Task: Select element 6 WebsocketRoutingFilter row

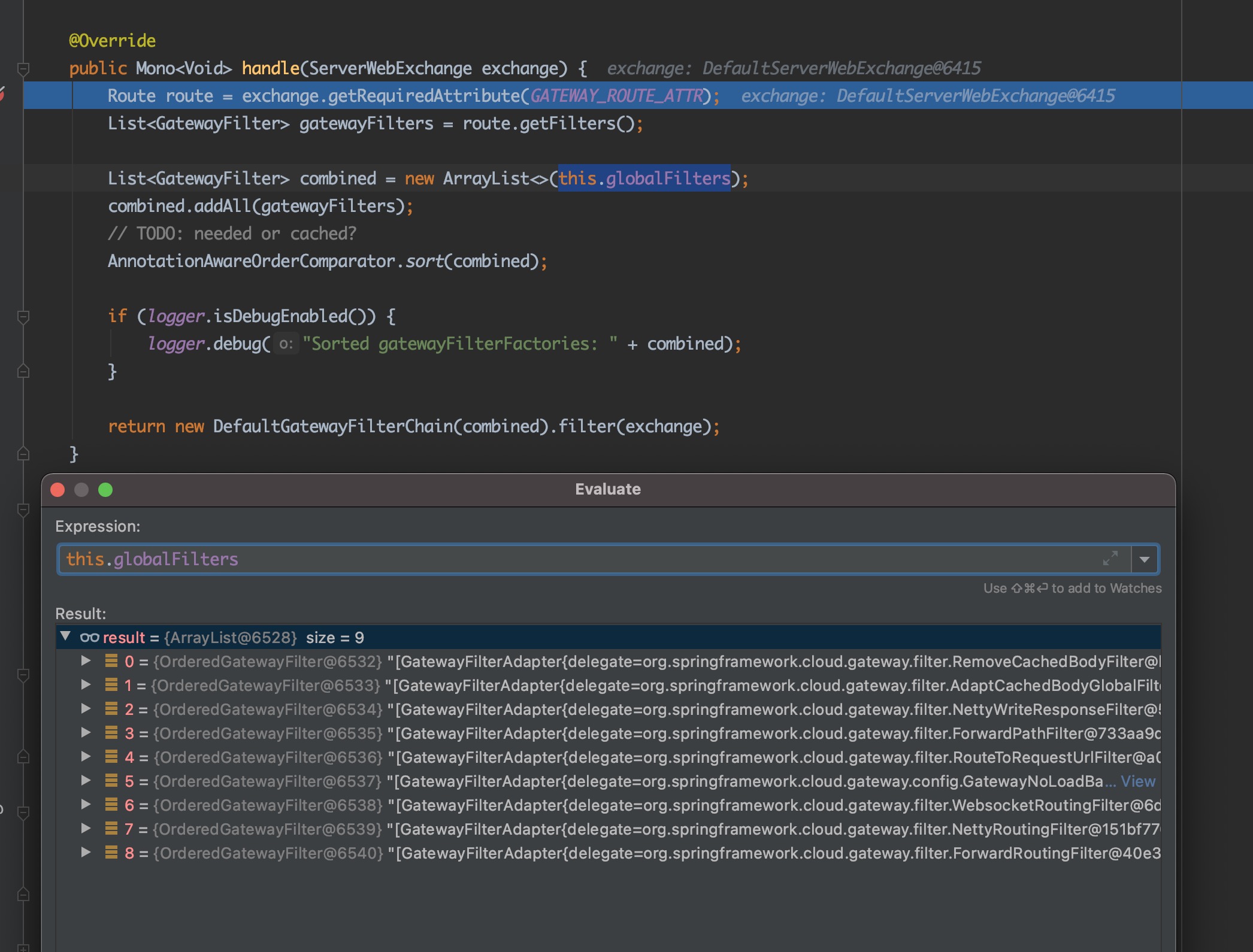Action: [x=599, y=805]
